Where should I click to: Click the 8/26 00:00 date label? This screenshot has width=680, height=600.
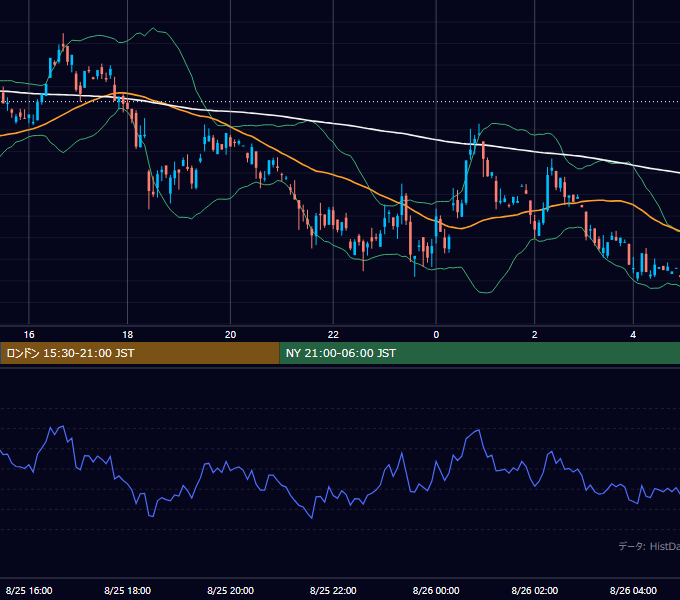coord(436,590)
